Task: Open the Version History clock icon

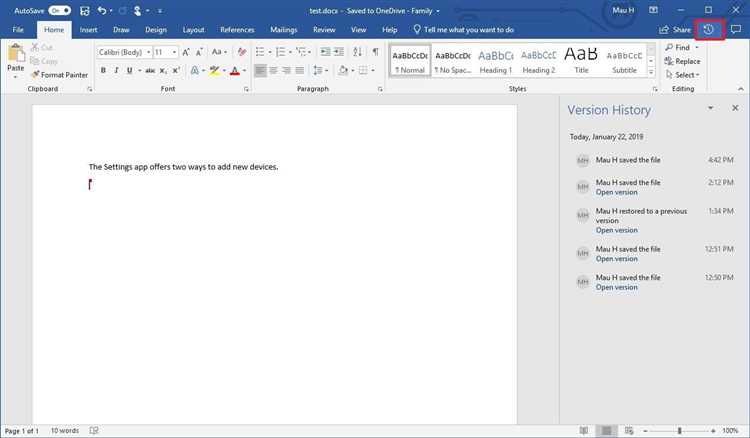Action: click(709, 30)
